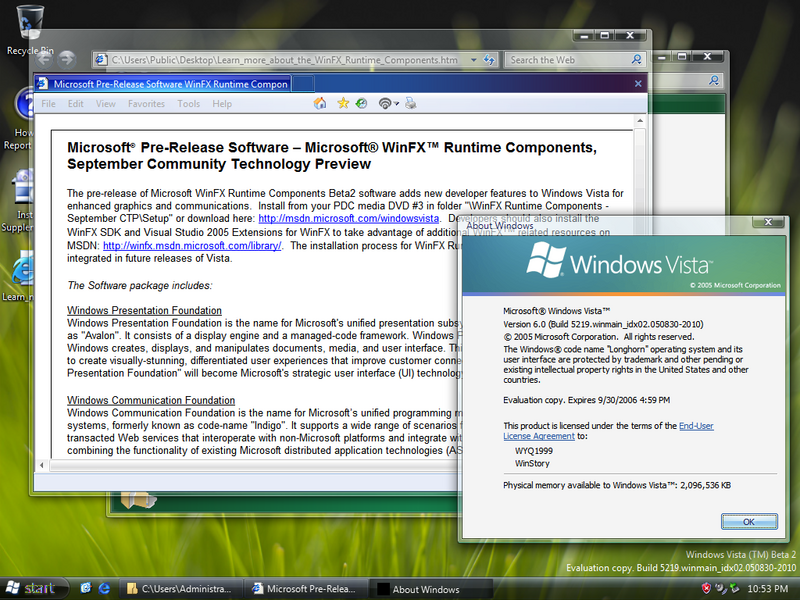Screen dimensions: 800x600
Task: Click the Windows Presentation Foundation heading
Action: coord(144,310)
